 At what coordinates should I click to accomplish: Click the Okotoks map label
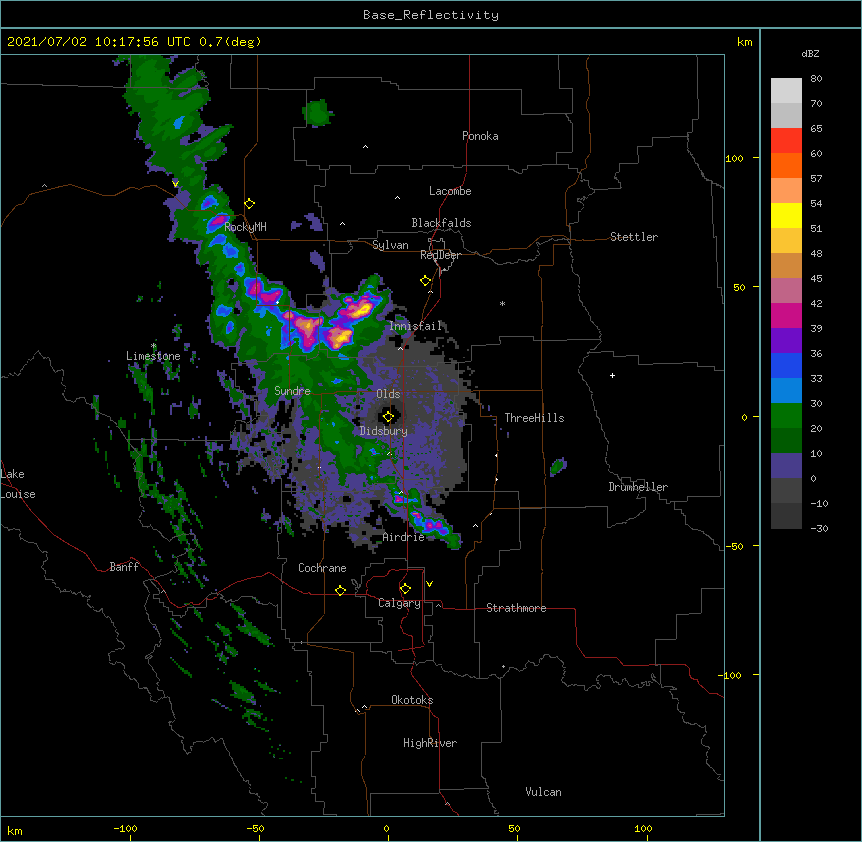point(412,700)
